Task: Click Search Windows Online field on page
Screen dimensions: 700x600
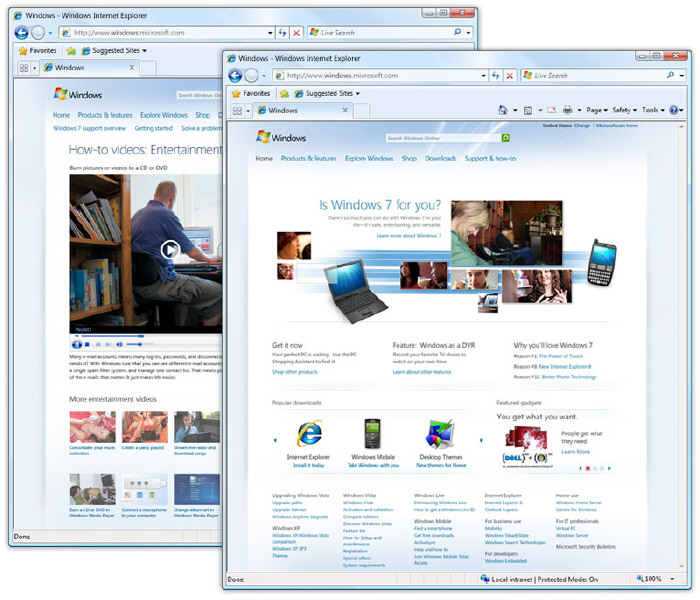Action: tap(444, 138)
